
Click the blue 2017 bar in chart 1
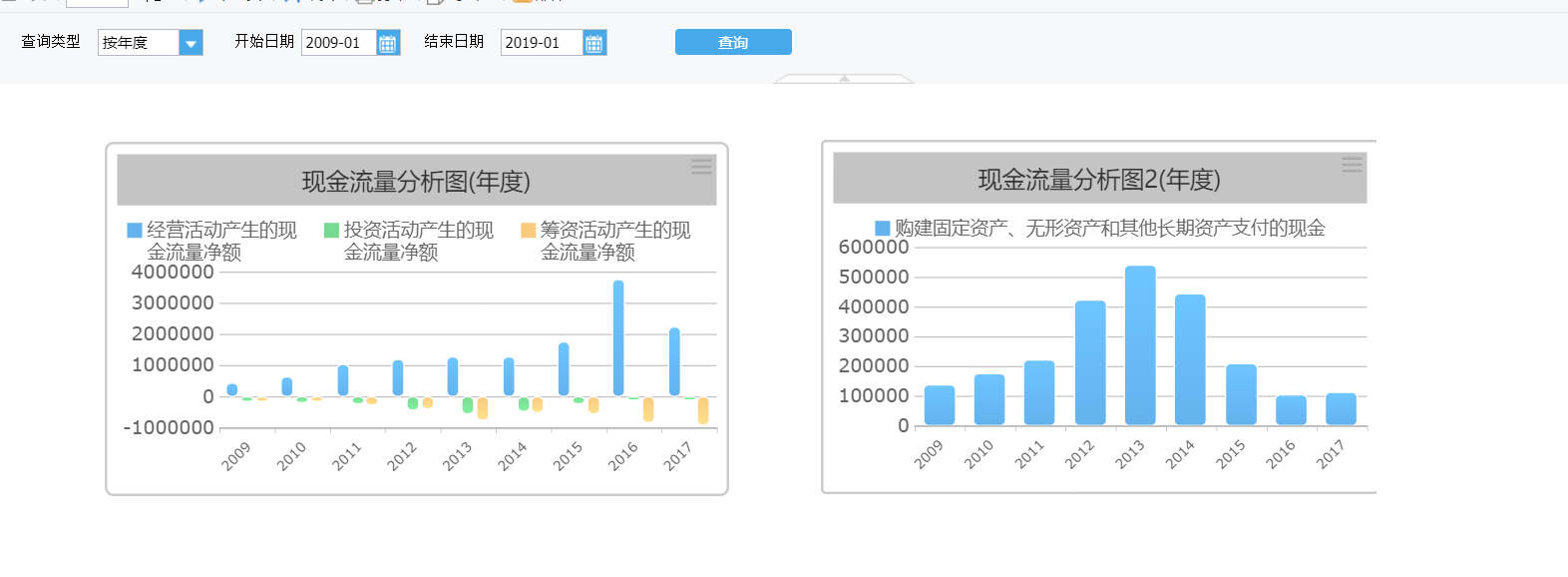pos(674,361)
